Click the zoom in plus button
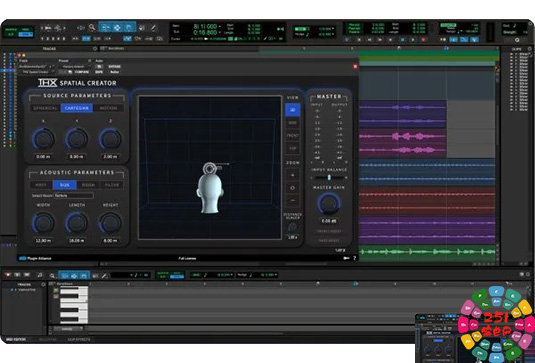 coord(292,175)
